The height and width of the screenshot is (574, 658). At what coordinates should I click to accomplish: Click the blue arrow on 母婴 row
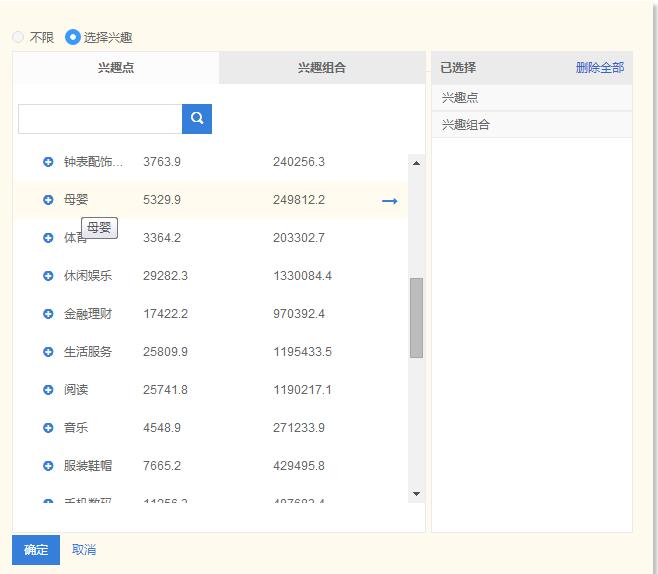tap(389, 201)
